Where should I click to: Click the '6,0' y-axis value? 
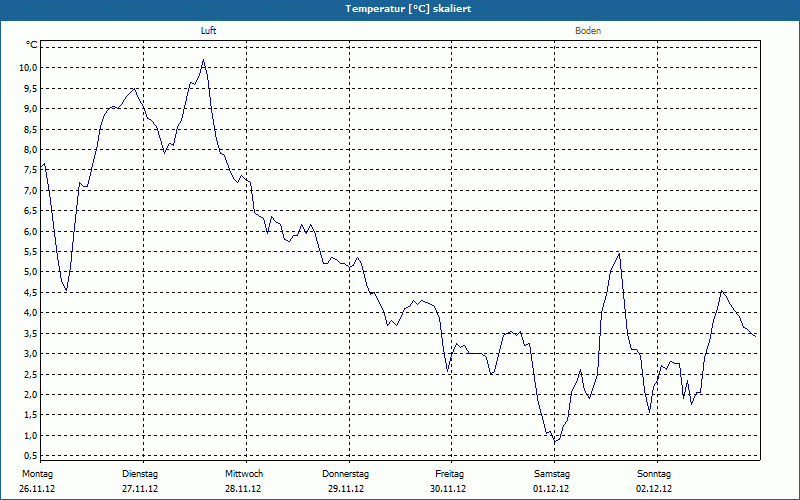pos(30,231)
